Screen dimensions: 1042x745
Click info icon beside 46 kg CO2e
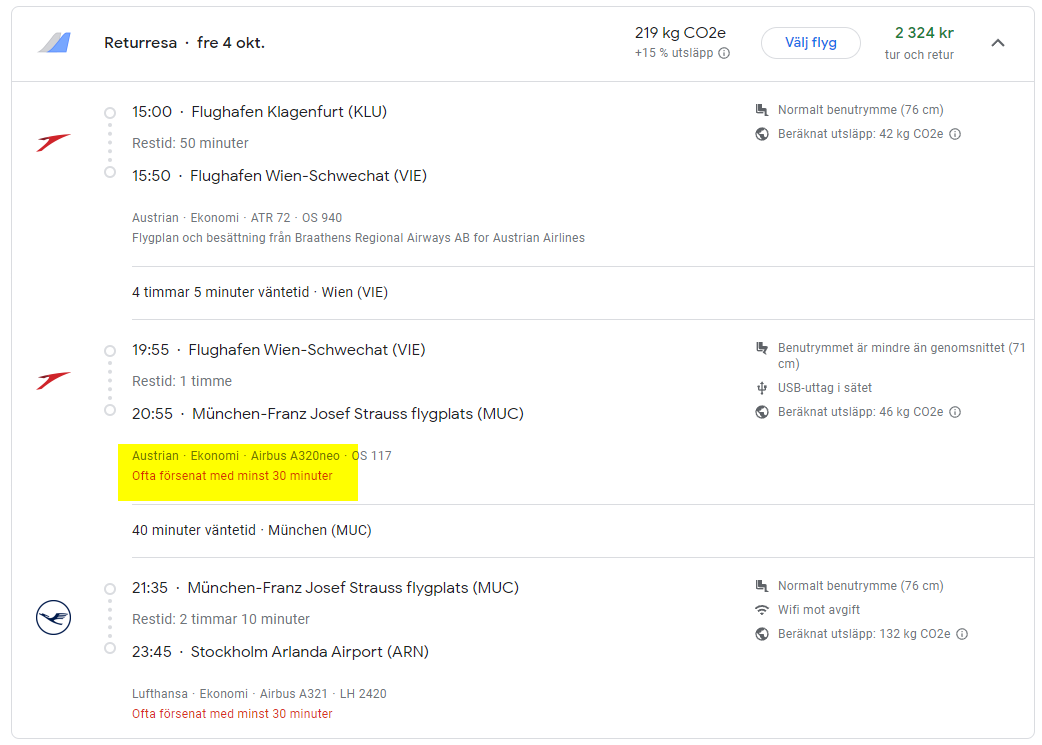tap(954, 412)
